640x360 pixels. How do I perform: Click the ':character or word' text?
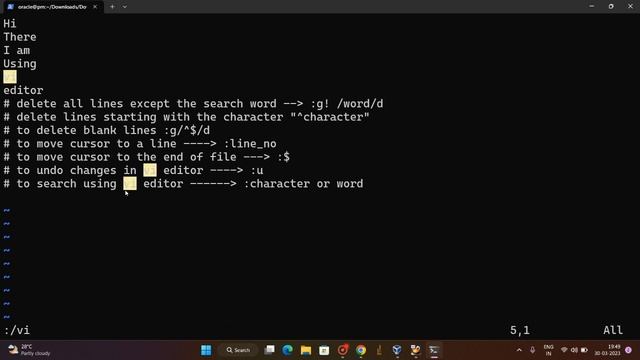[x=303, y=184]
